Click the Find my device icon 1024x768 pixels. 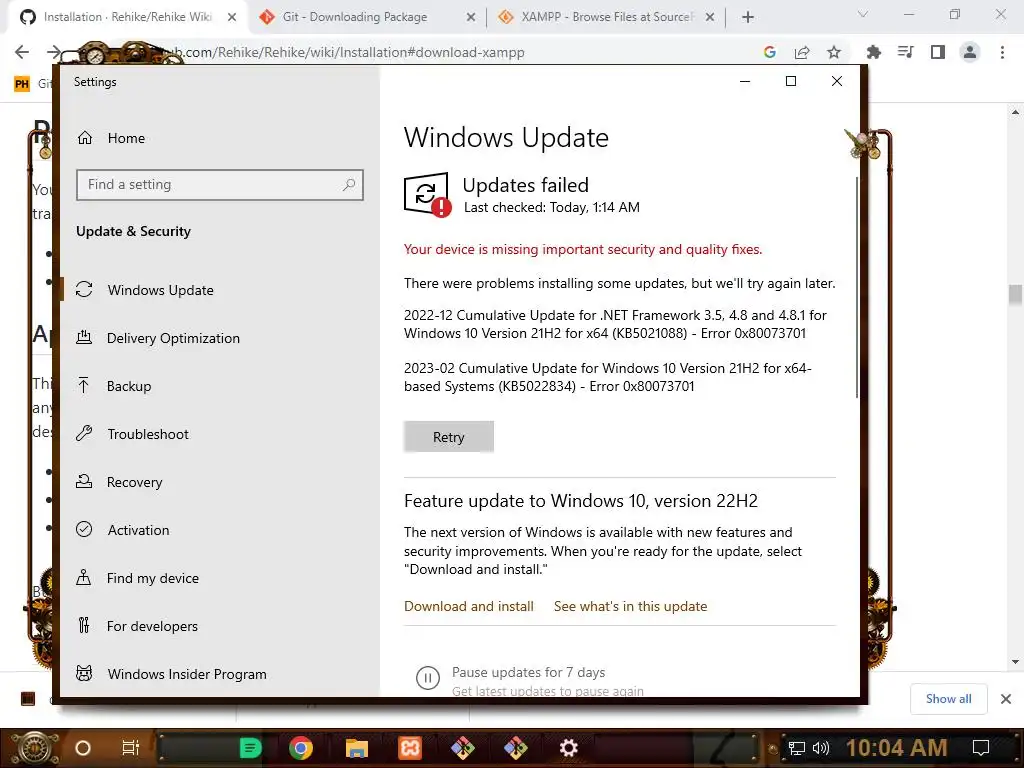(x=84, y=578)
